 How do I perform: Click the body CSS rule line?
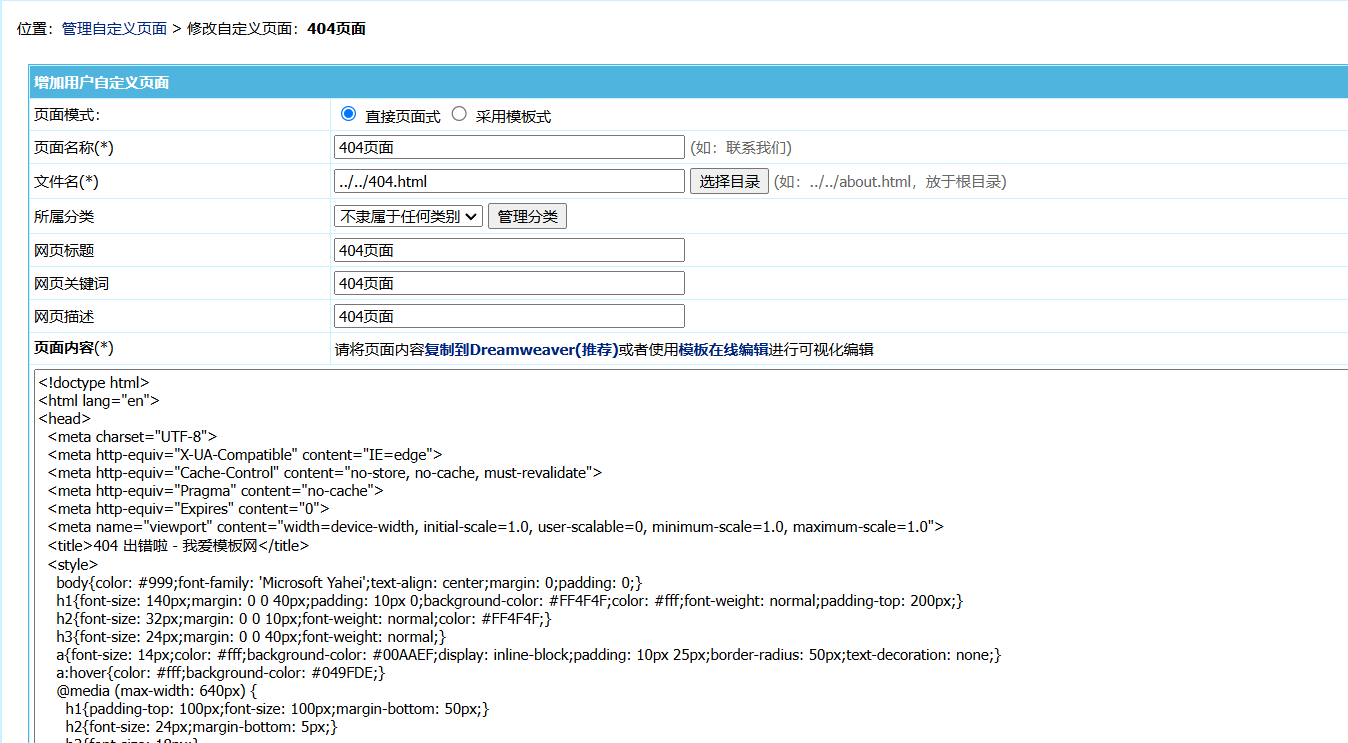click(349, 583)
